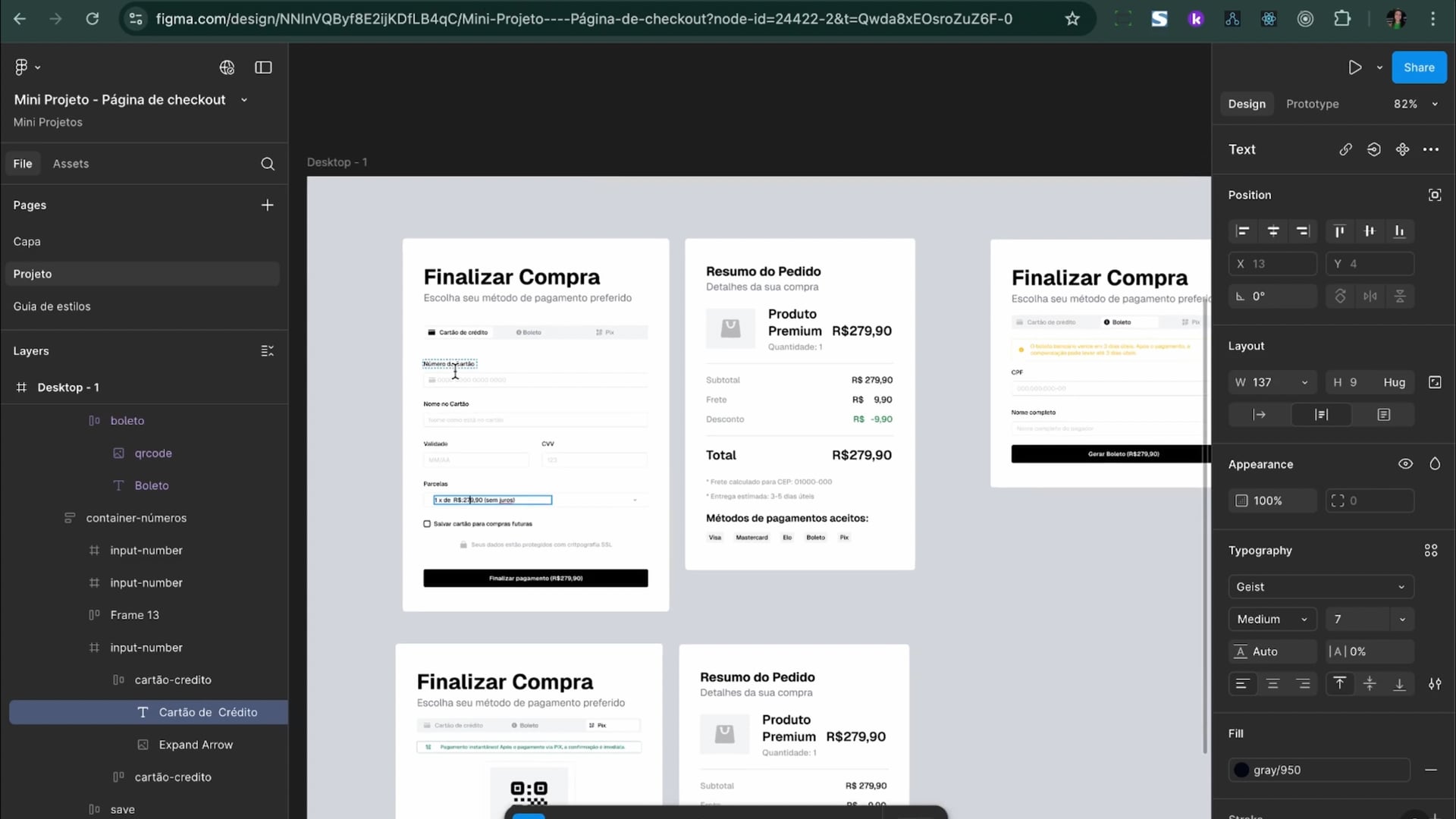Select center text alignment option
Viewport: 1456px width, 819px height.
coord(1273,684)
